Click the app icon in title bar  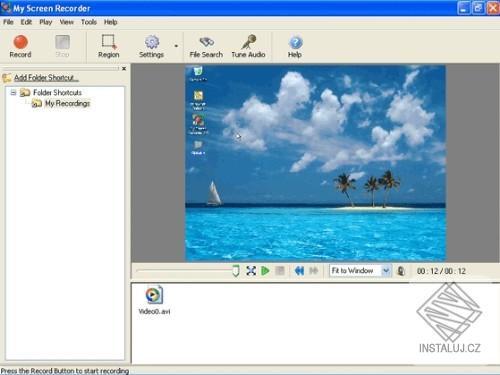click(x=6, y=8)
